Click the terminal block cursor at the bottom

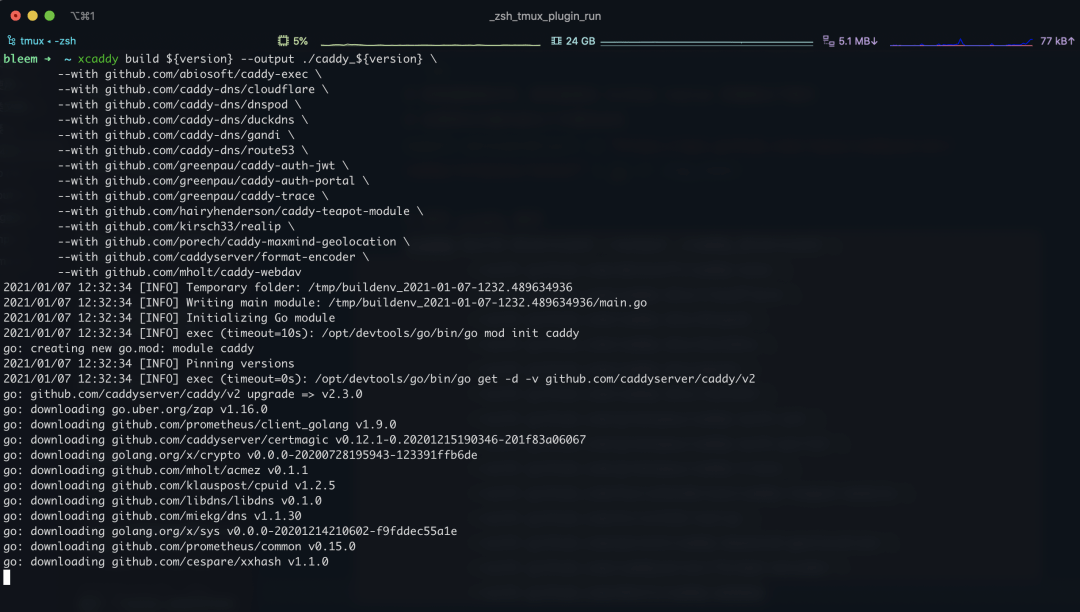(7, 577)
